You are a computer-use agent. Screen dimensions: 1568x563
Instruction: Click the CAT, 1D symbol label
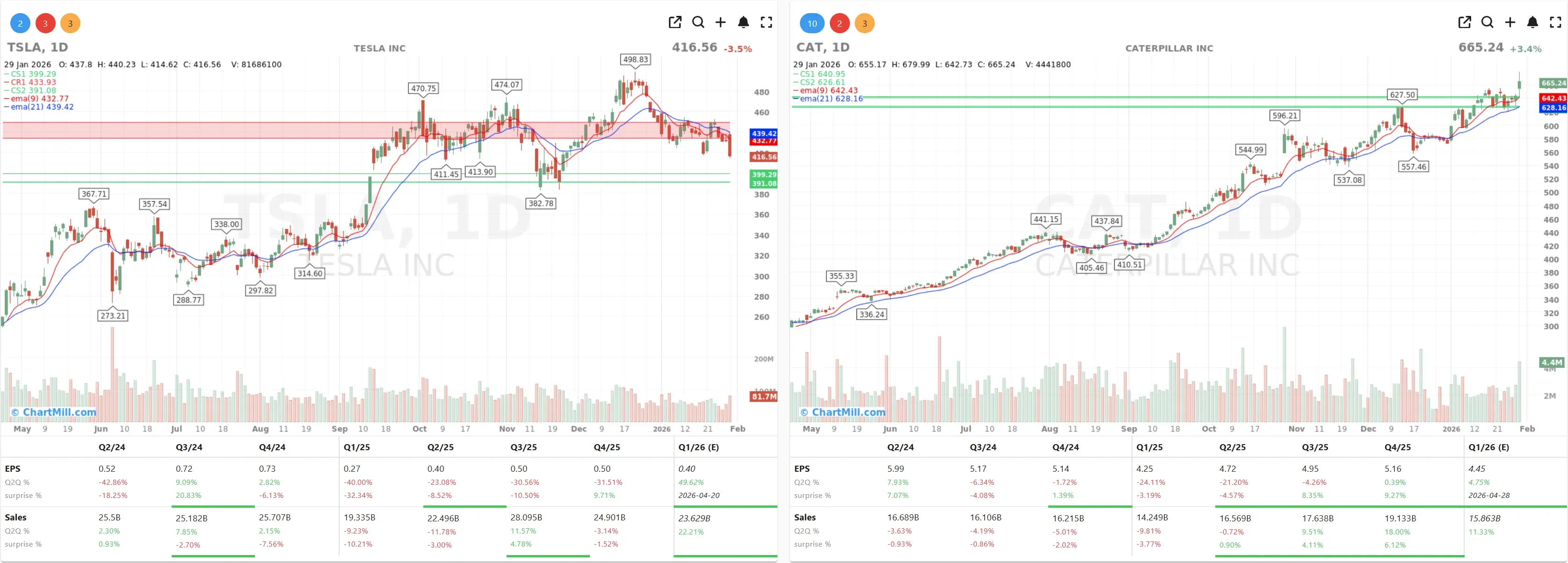[x=822, y=47]
